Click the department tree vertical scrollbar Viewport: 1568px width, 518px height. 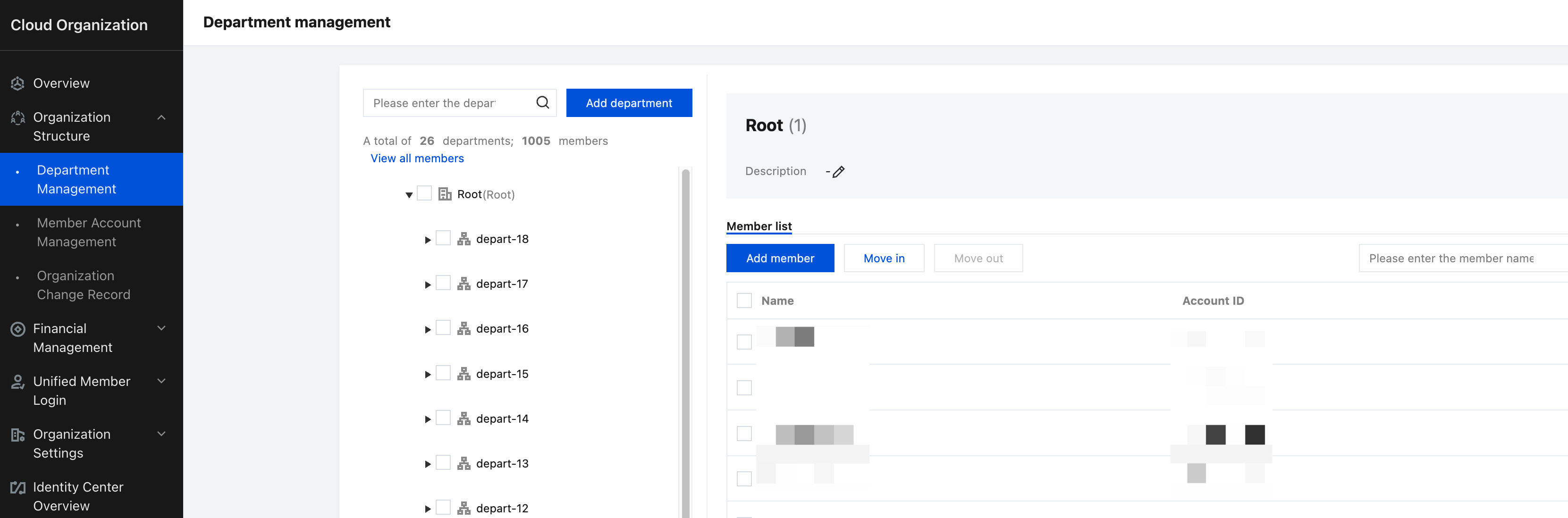[x=685, y=343]
